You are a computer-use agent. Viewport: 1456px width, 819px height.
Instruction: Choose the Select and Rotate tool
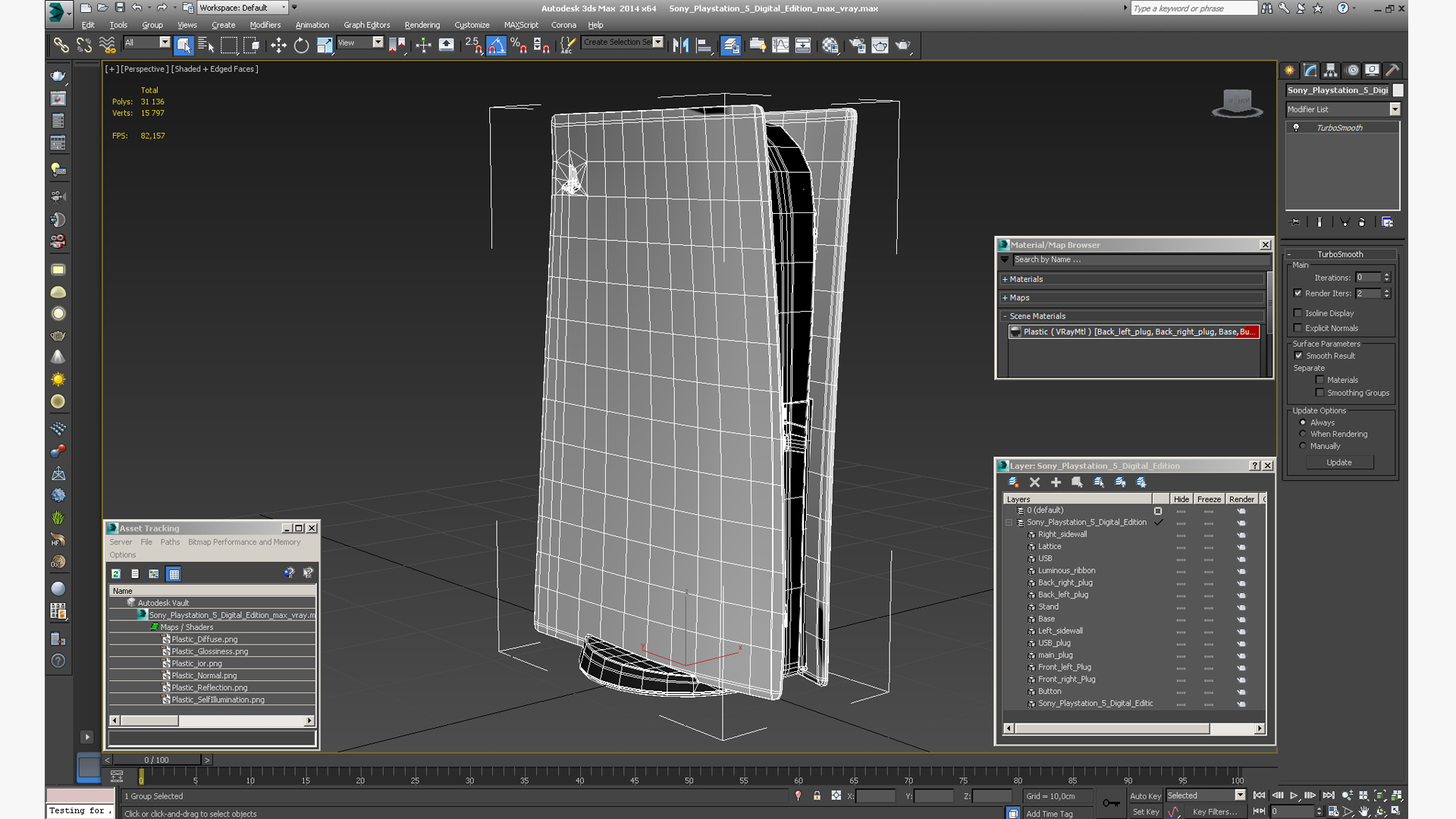pos(301,45)
